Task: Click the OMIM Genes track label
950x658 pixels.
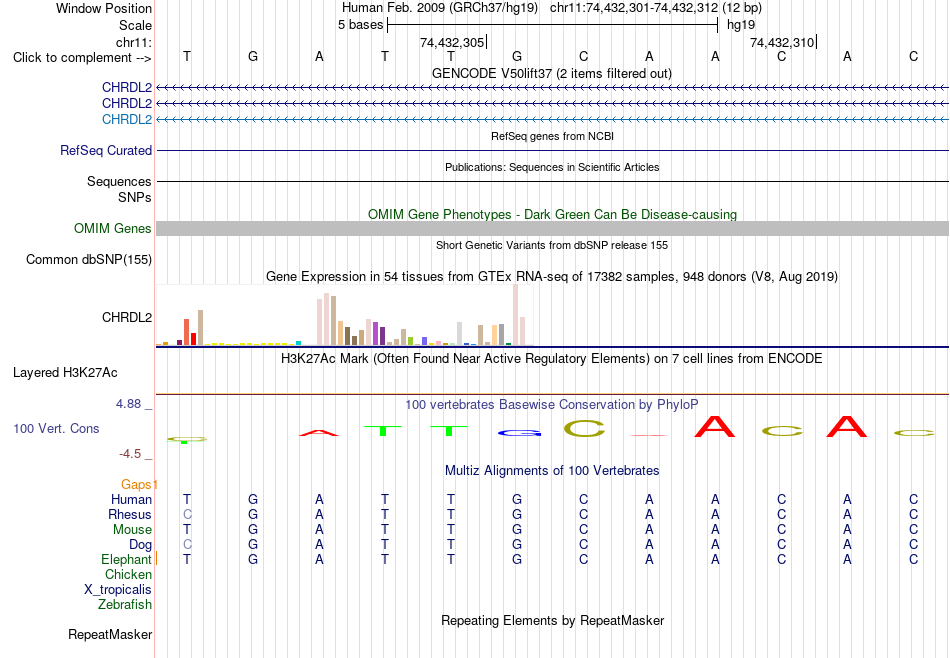Action: (x=113, y=228)
